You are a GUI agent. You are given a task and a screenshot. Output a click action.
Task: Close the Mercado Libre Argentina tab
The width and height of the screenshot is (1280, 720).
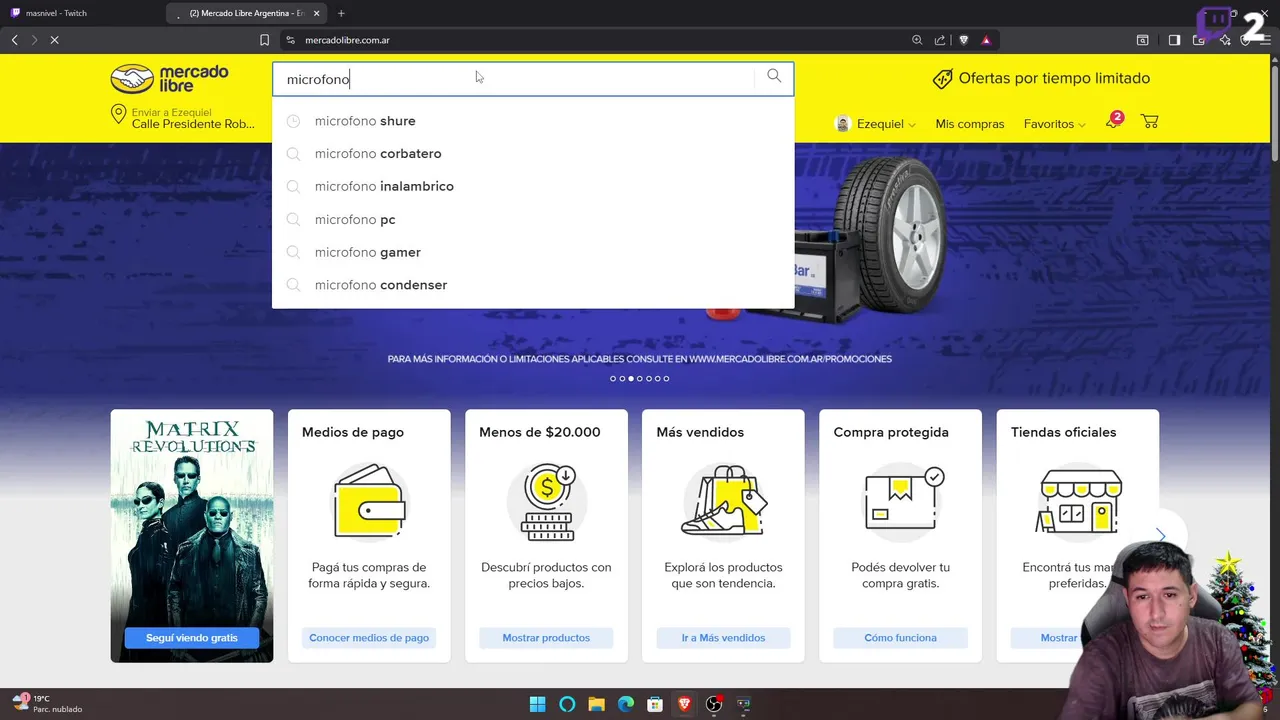pyautogui.click(x=317, y=13)
